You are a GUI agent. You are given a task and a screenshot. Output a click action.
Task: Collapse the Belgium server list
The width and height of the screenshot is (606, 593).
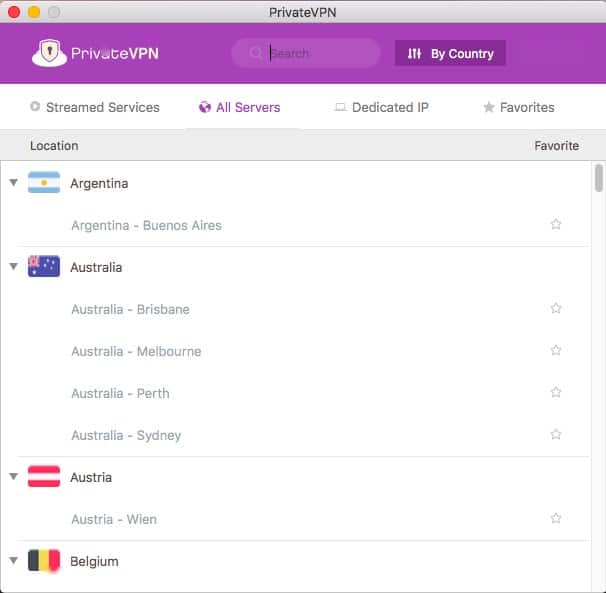[x=13, y=561]
